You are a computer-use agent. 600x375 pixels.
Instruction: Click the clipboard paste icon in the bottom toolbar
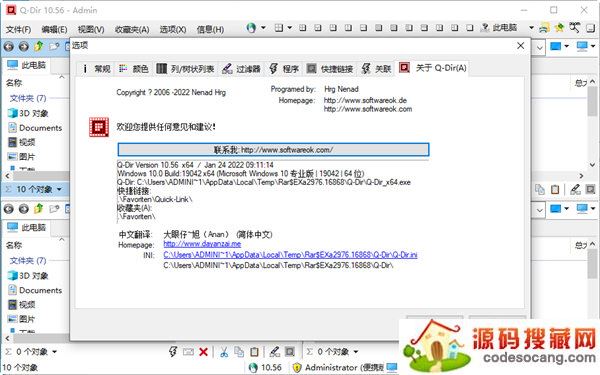[254, 352]
